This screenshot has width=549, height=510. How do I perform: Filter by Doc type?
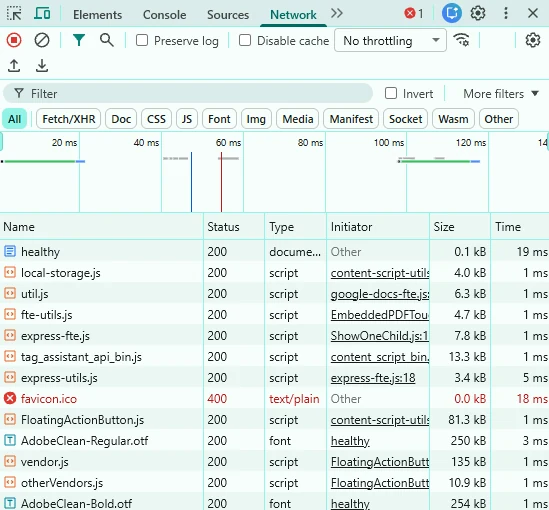(x=121, y=119)
